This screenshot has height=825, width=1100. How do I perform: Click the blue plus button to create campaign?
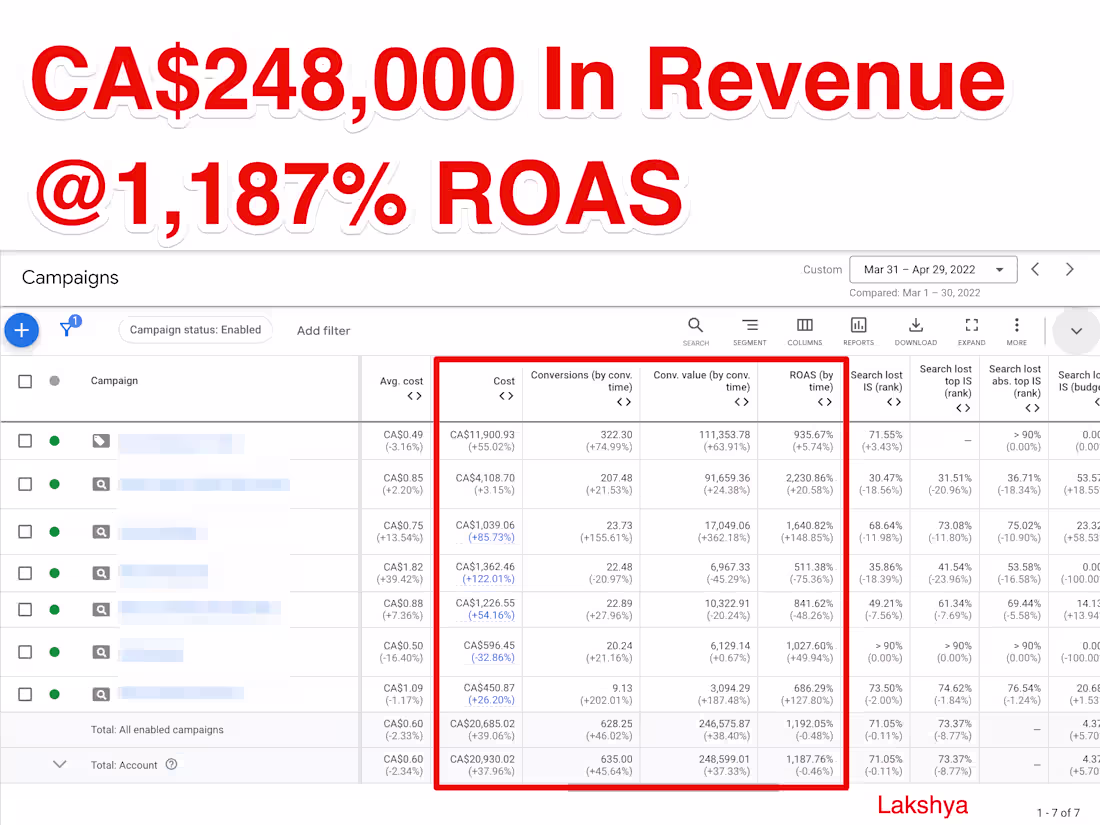tap(21, 329)
